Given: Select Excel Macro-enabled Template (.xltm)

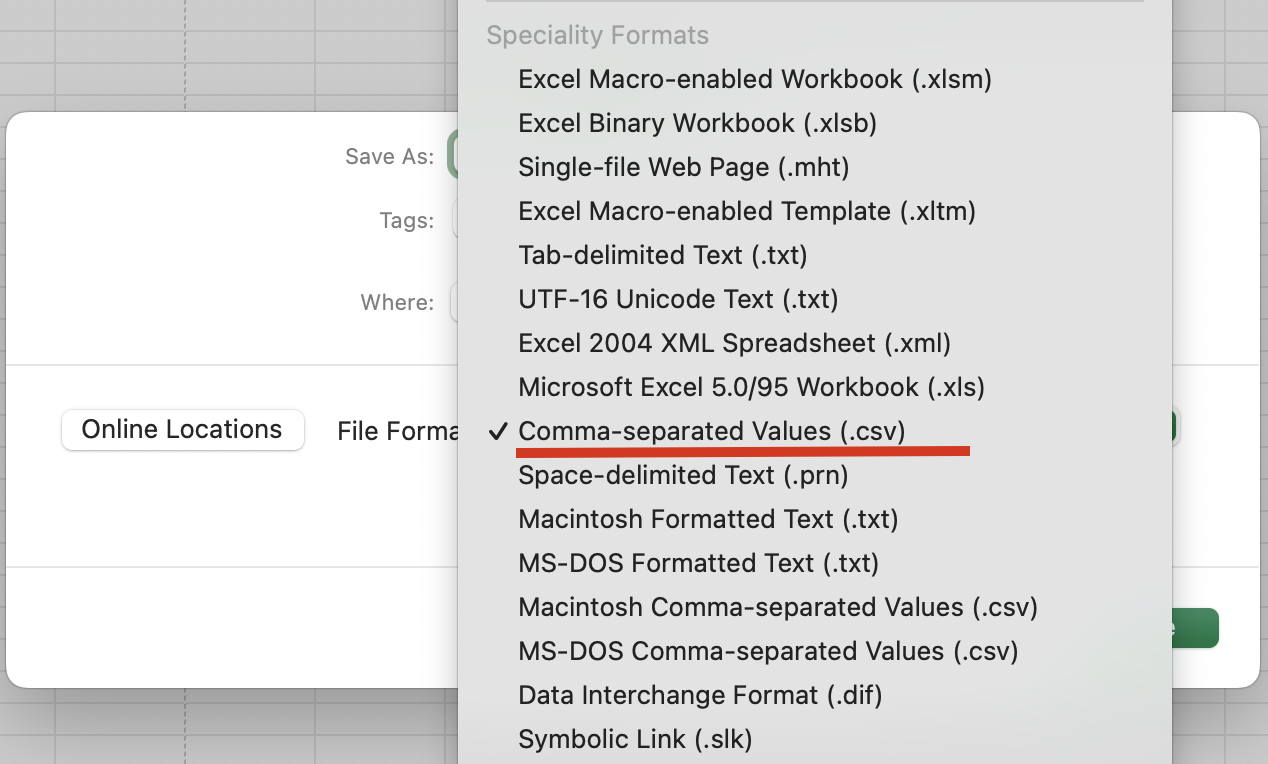Looking at the screenshot, I should tap(746, 211).
